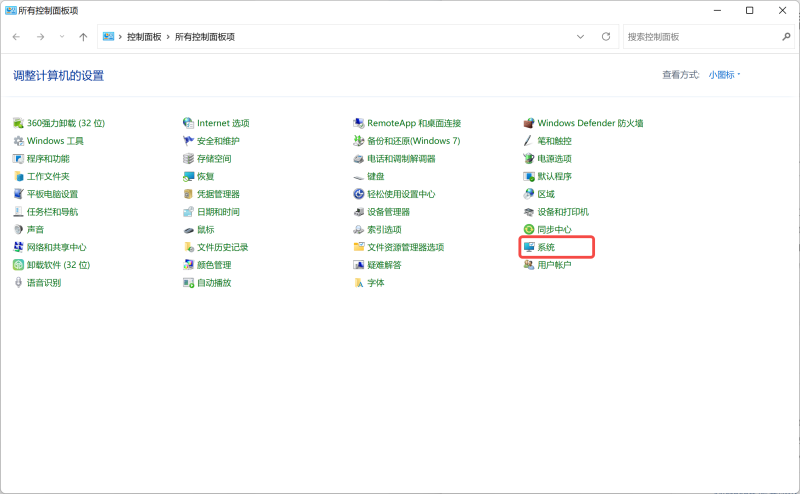
Task: Open the 恢复 link
Action: tap(206, 177)
